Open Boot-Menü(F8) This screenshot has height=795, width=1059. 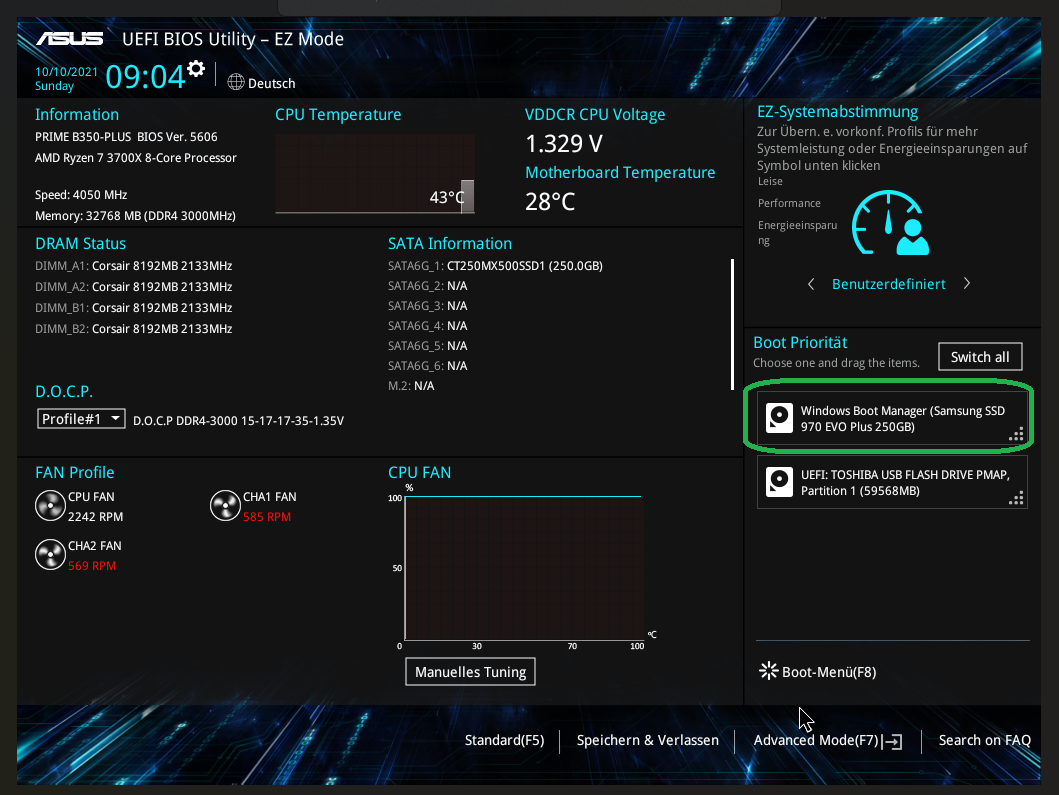point(829,672)
